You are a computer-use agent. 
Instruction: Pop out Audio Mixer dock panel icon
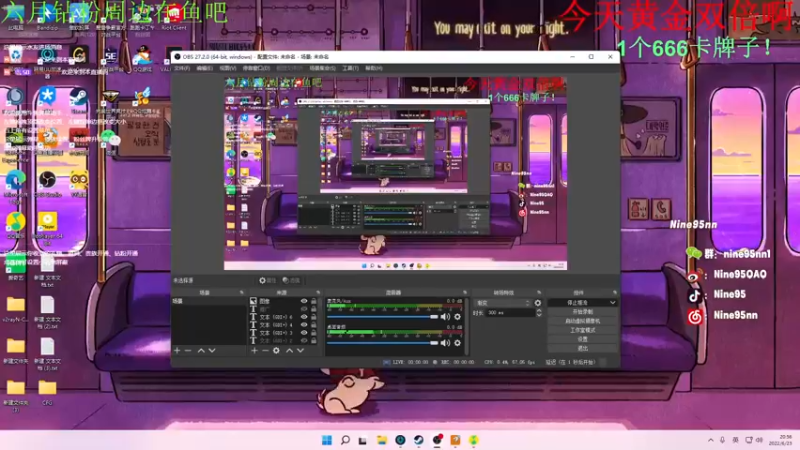465,293
